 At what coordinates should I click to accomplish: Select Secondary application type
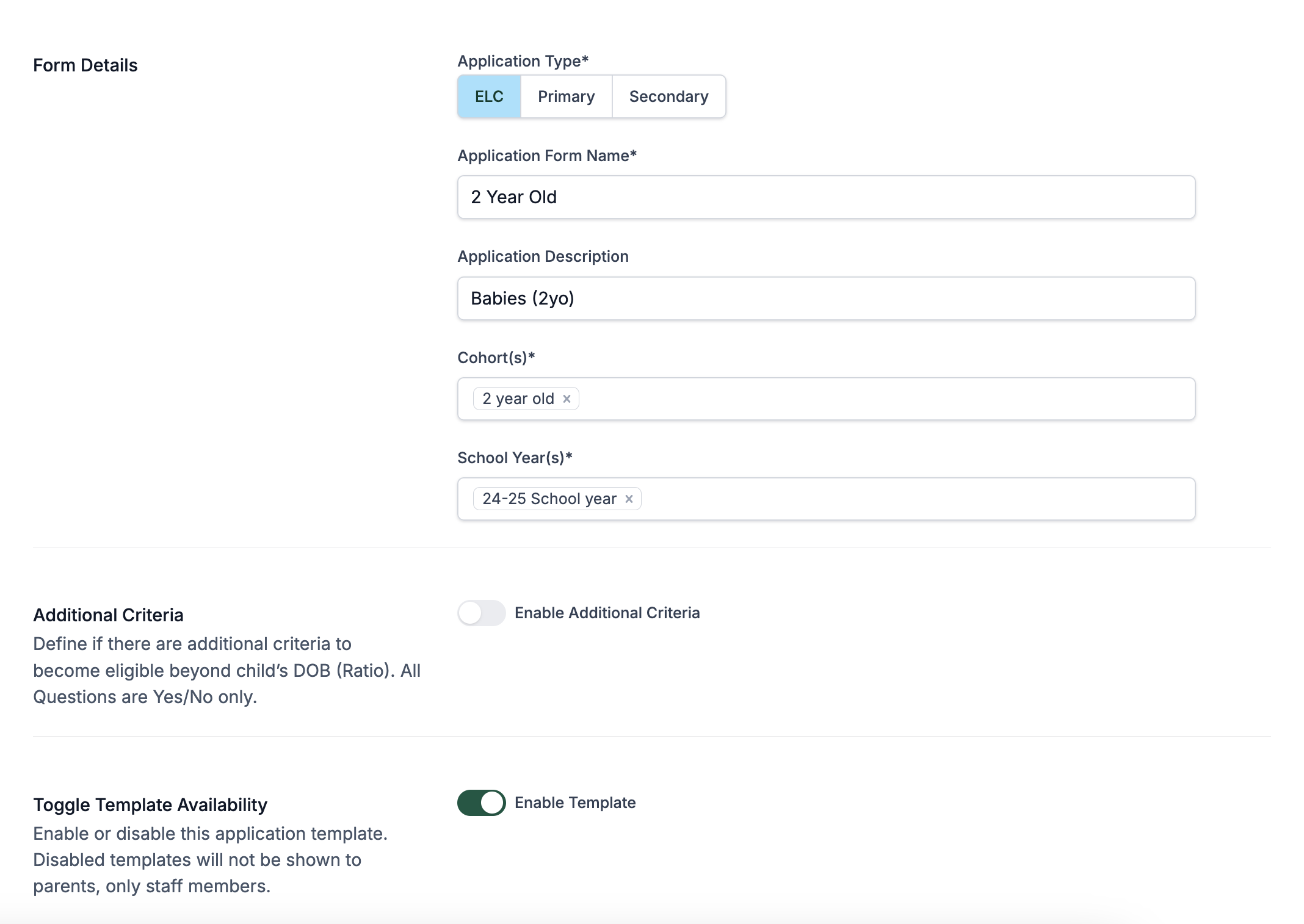click(x=668, y=96)
